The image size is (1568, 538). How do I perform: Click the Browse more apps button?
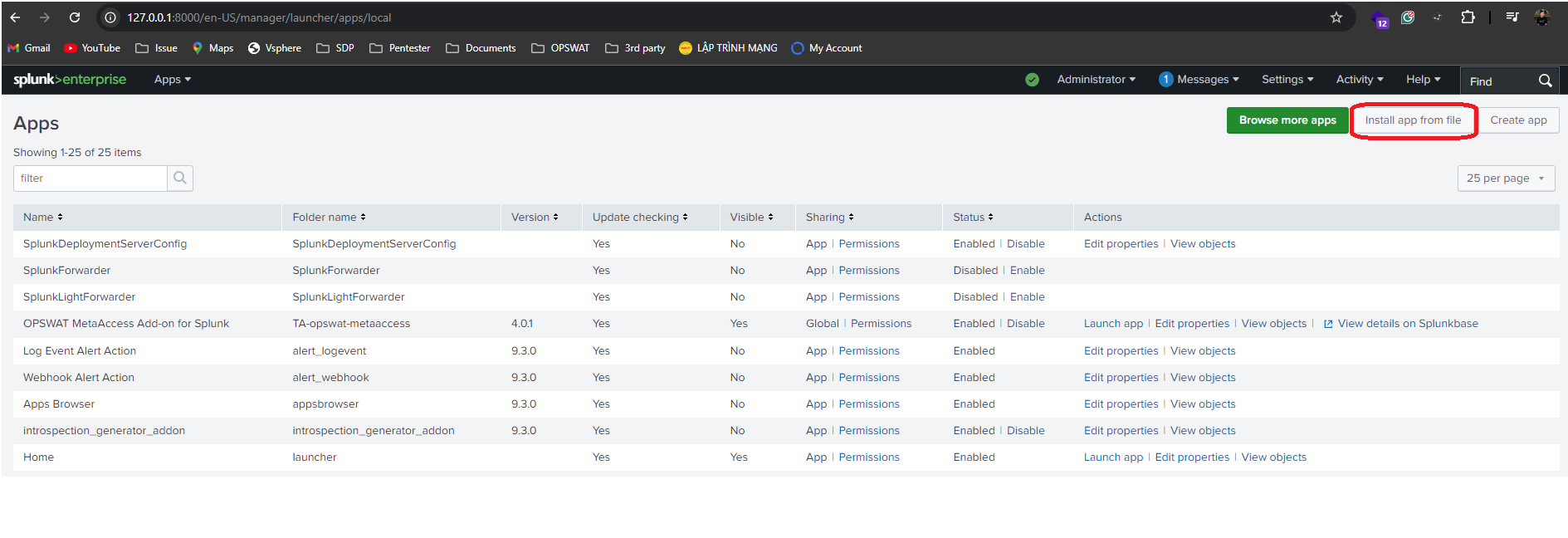click(1287, 120)
